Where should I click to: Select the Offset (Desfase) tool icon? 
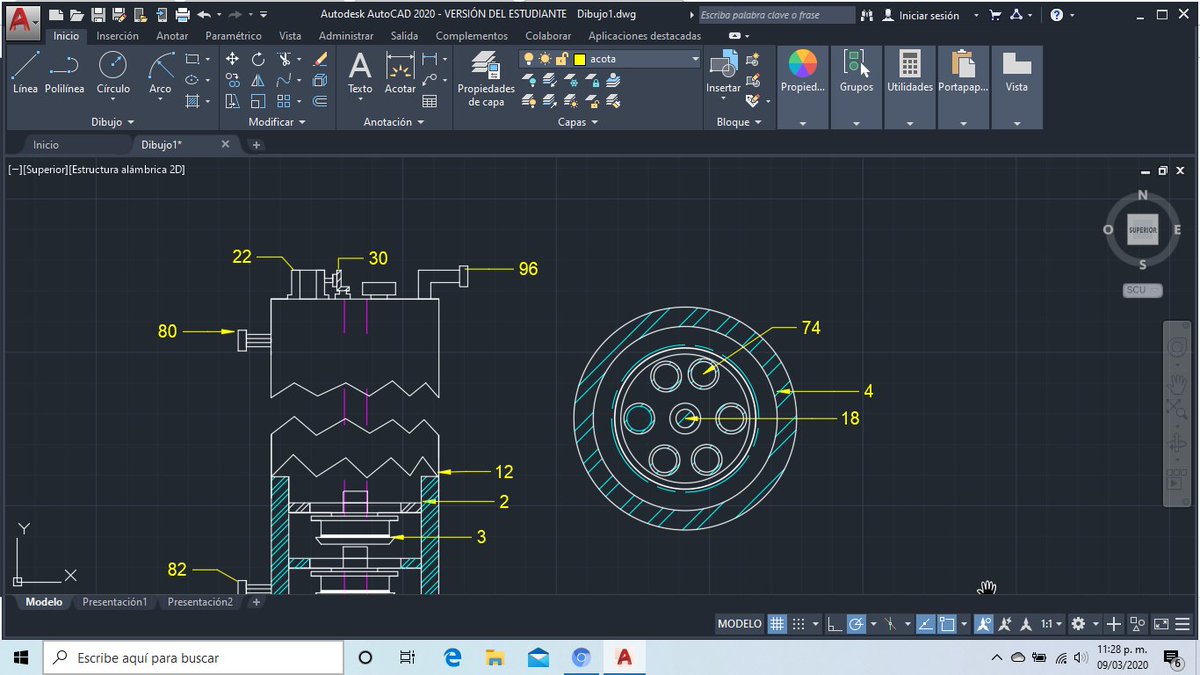pyautogui.click(x=320, y=101)
